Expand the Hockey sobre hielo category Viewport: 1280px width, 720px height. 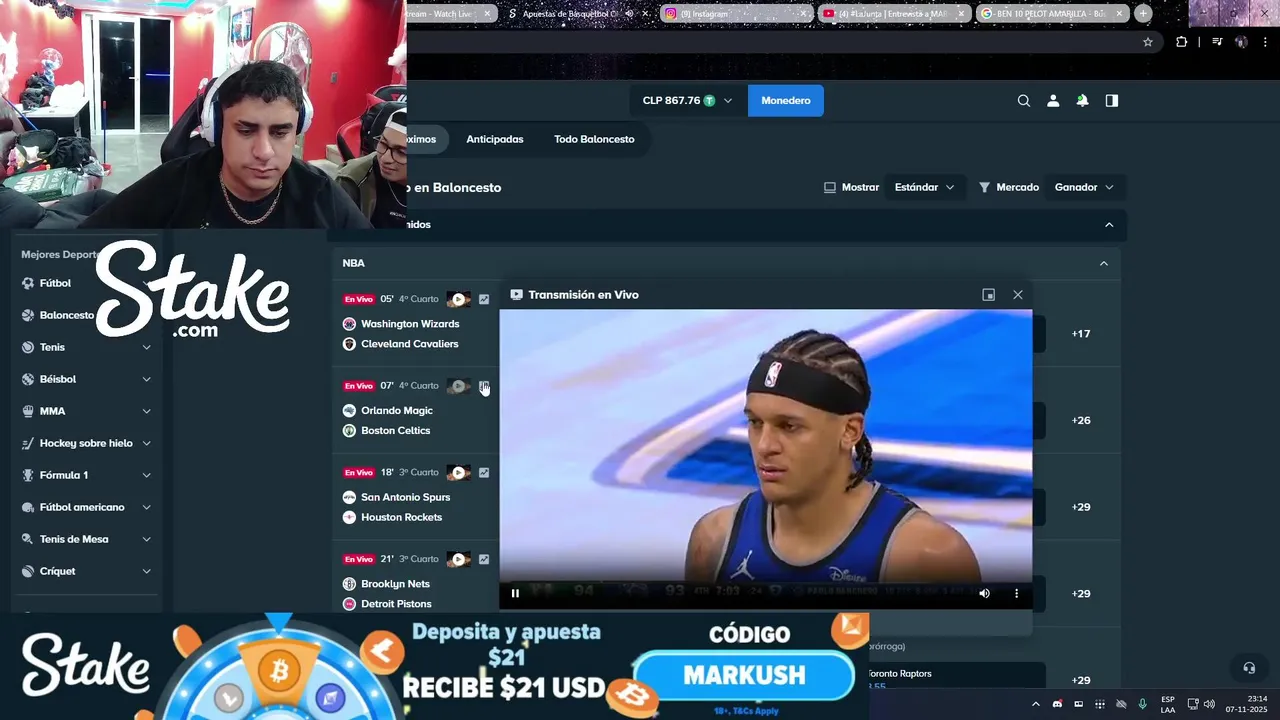tap(146, 443)
